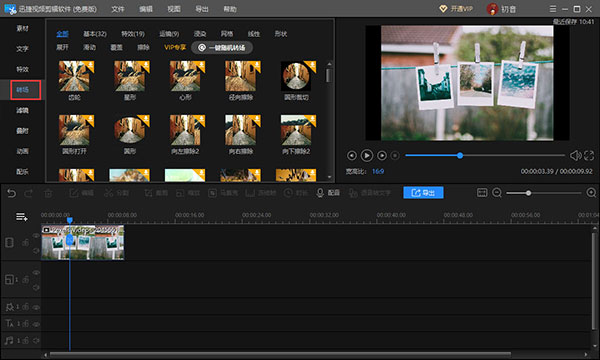The width and height of the screenshot is (600, 360).
Task: Select the 基本(32) transition category
Action: pos(95,34)
